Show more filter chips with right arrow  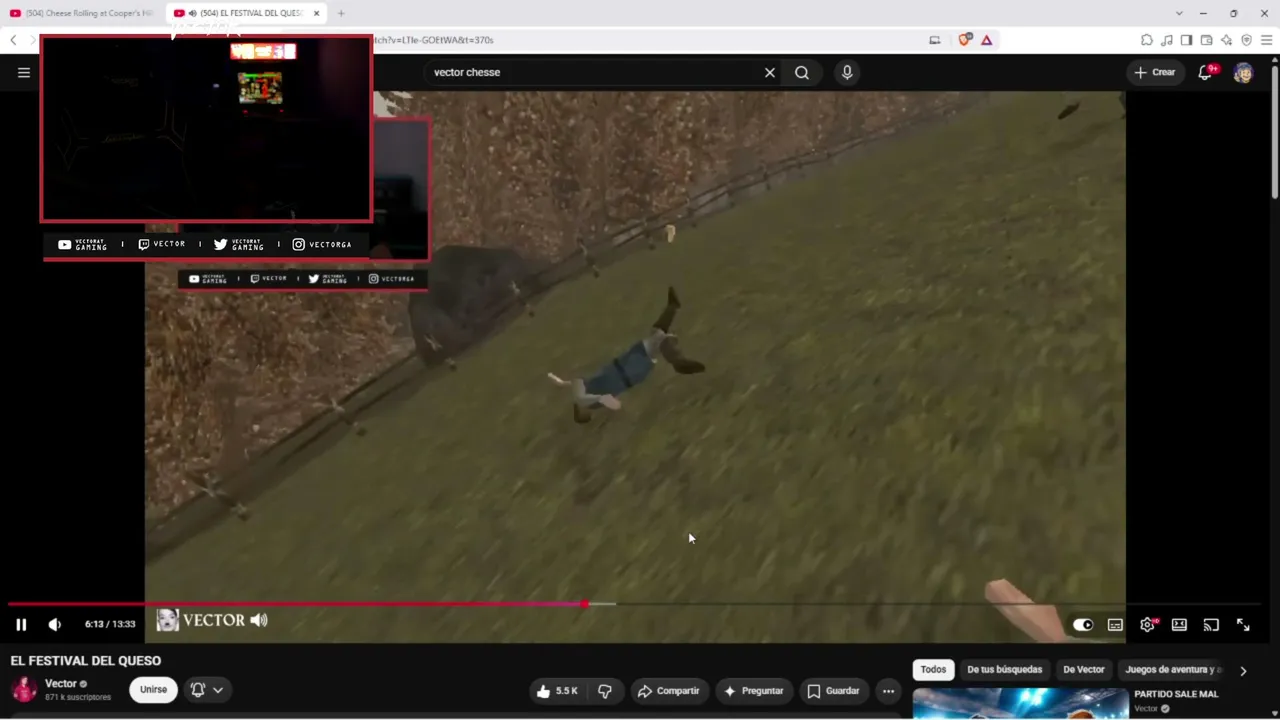1243,671
